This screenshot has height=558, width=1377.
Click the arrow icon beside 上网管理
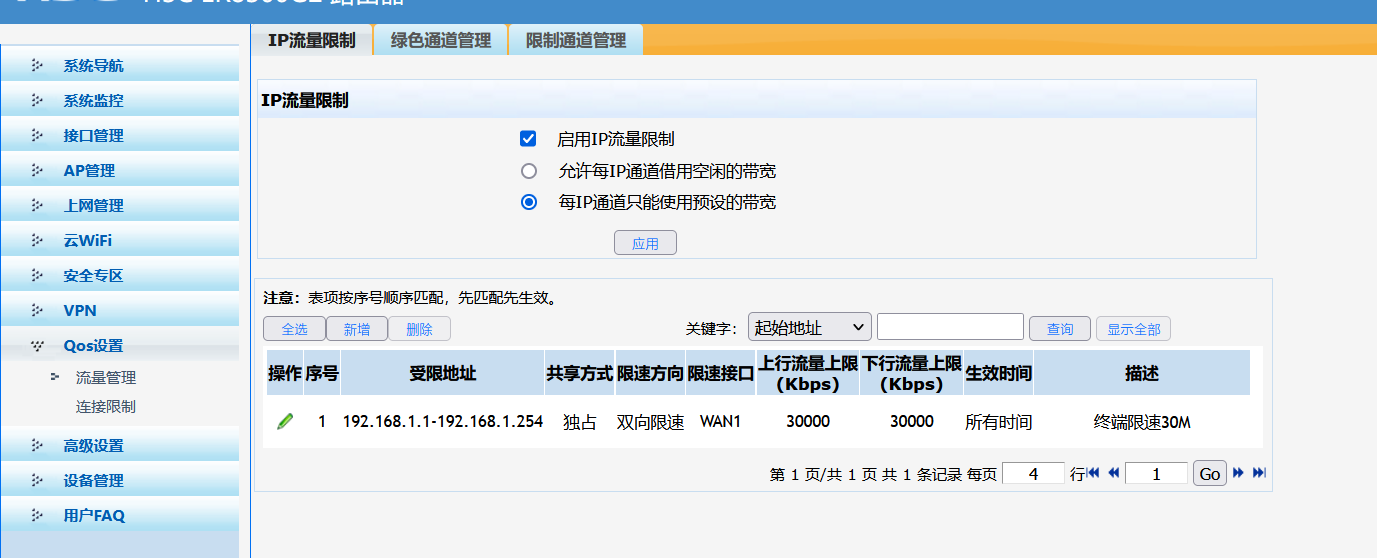tap(37, 206)
